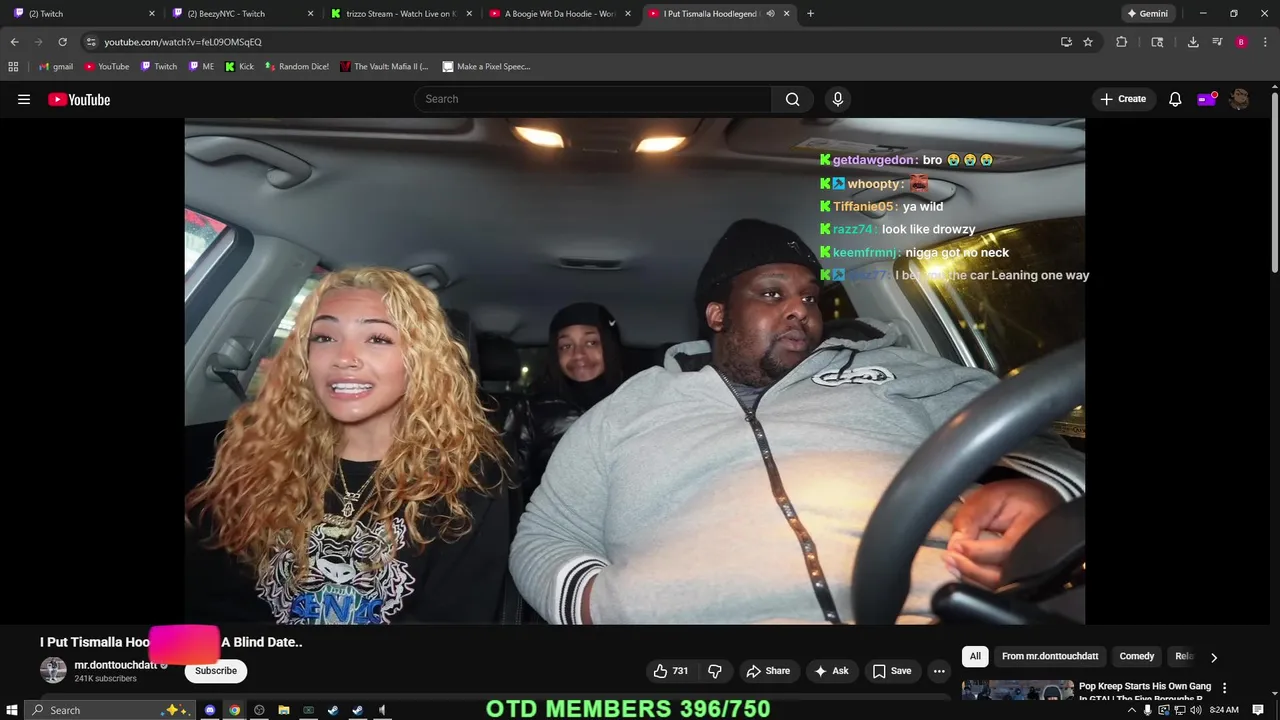This screenshot has height=720, width=1280.
Task: Open media controls icon in Chrome toolbar
Action: click(x=1217, y=42)
